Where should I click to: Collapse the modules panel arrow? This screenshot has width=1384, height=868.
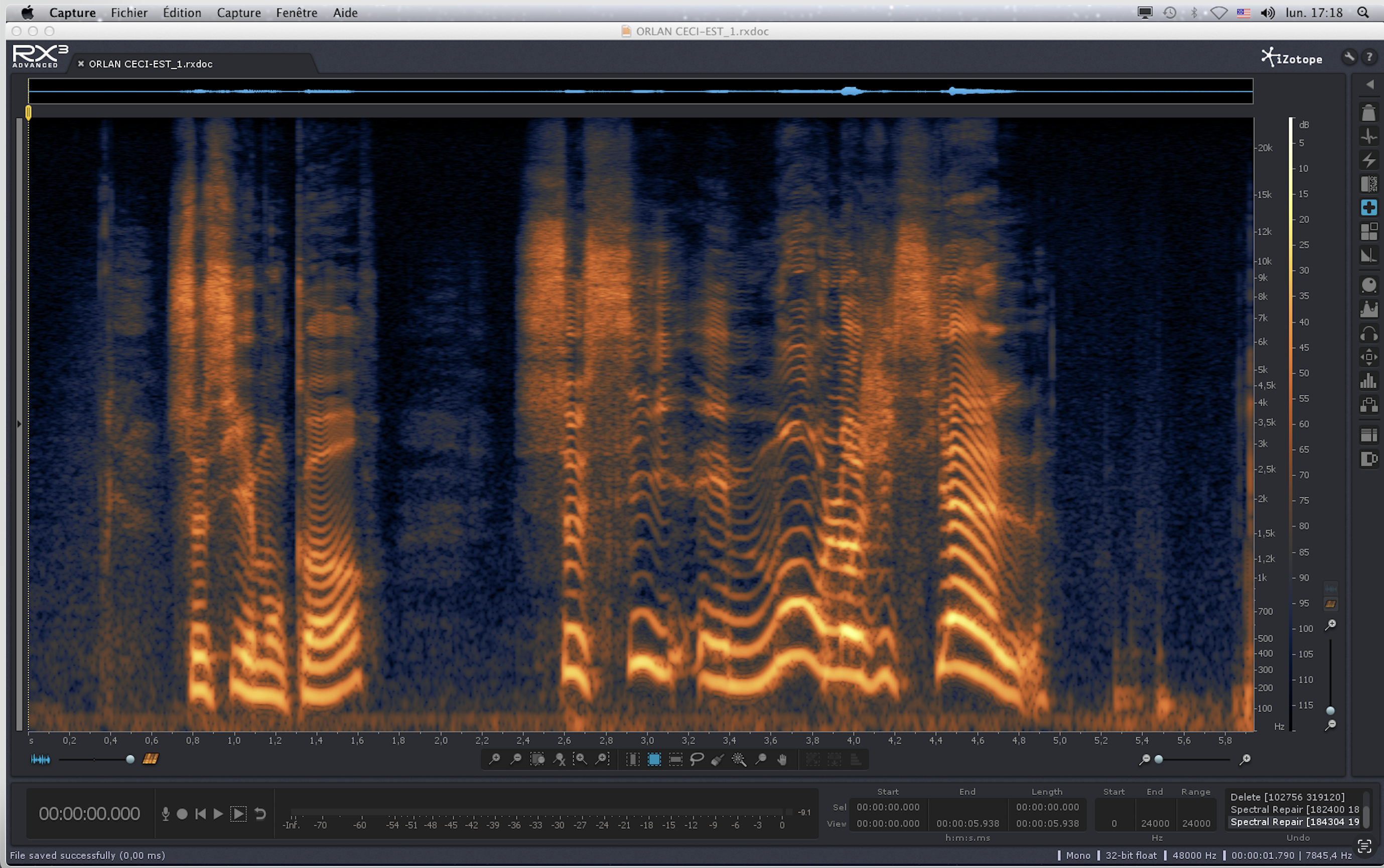[x=1369, y=84]
